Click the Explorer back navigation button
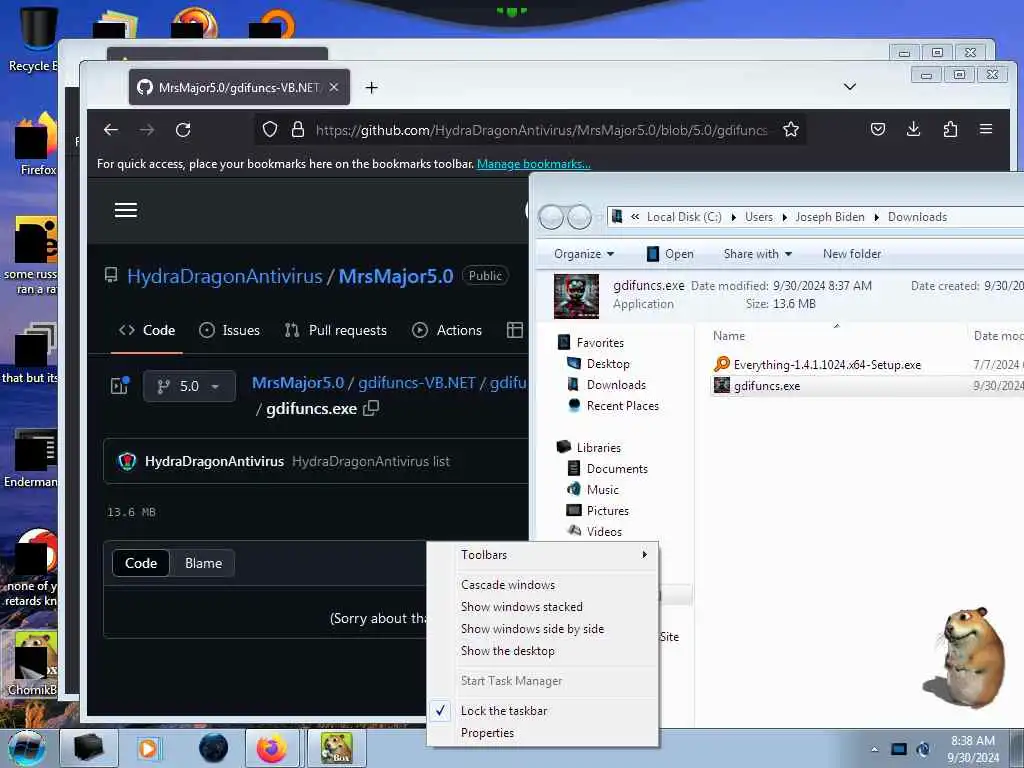This screenshot has width=1024, height=768. [x=551, y=217]
